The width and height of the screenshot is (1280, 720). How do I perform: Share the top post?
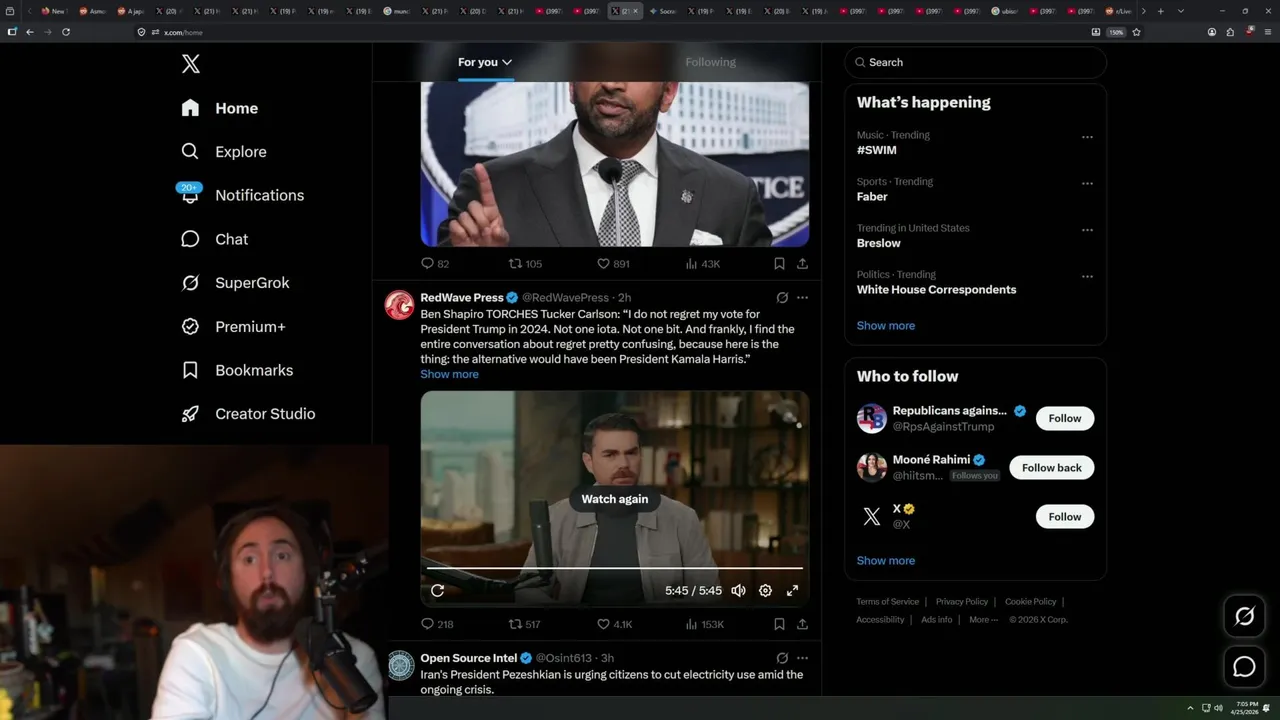[802, 264]
